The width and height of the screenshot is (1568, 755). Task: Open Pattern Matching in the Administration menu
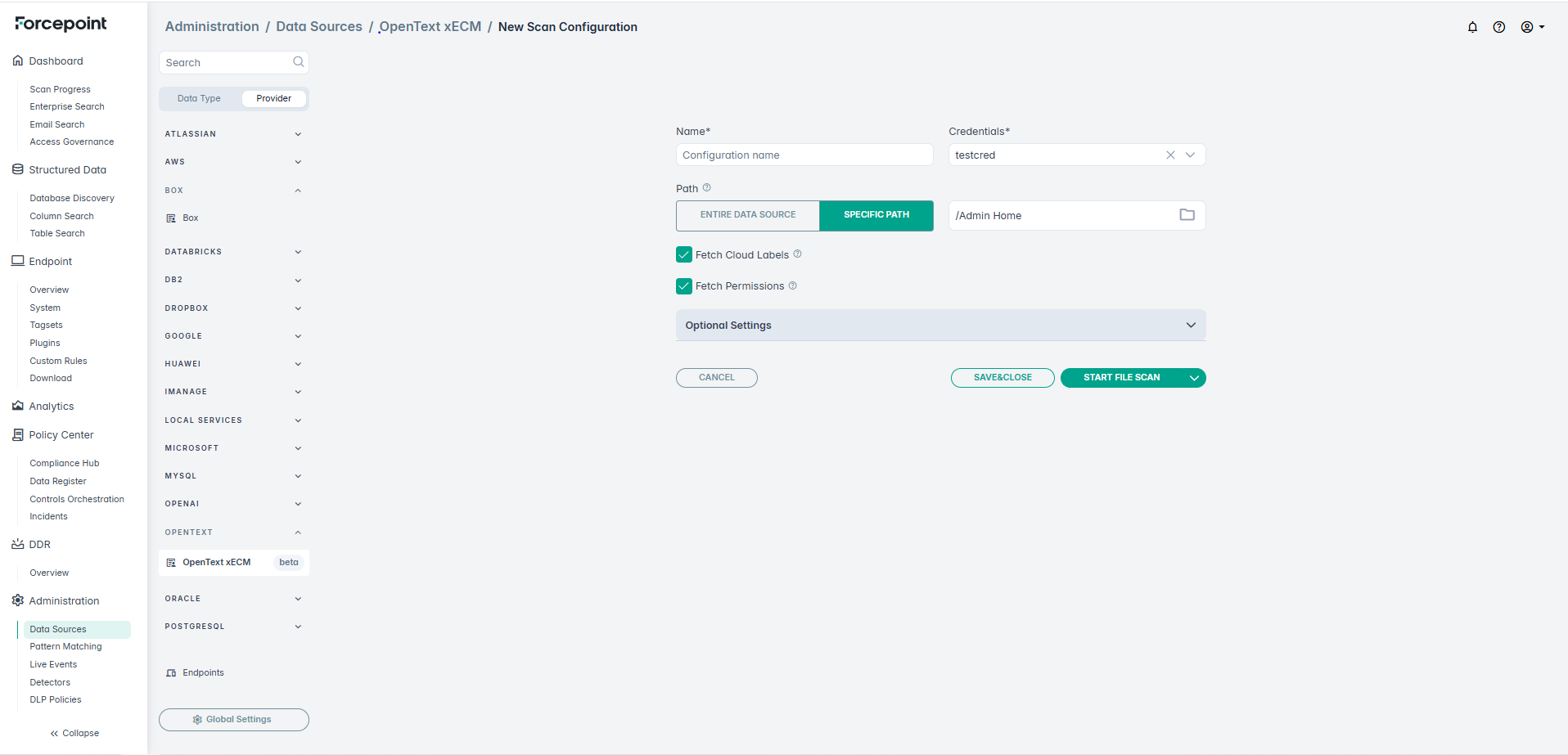point(65,647)
